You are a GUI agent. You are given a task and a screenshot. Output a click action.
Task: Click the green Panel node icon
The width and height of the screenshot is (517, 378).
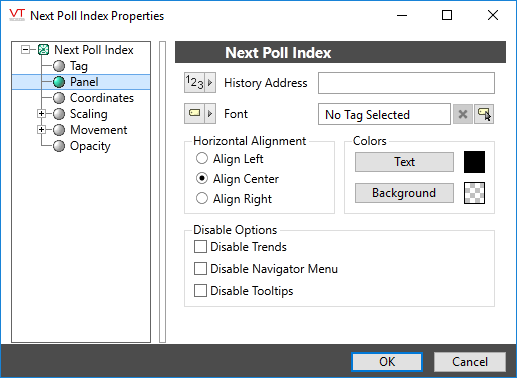(59, 82)
